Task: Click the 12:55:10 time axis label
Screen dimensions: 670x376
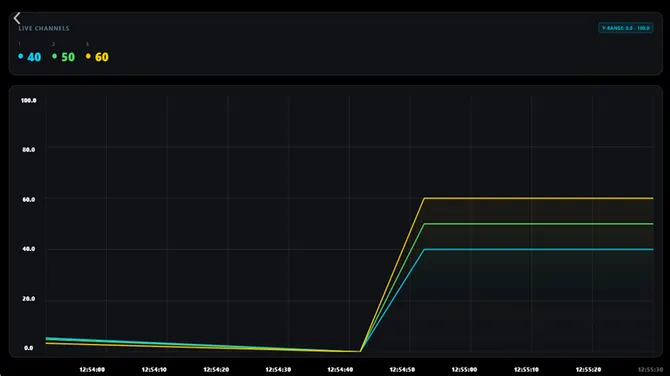Action: click(526, 370)
